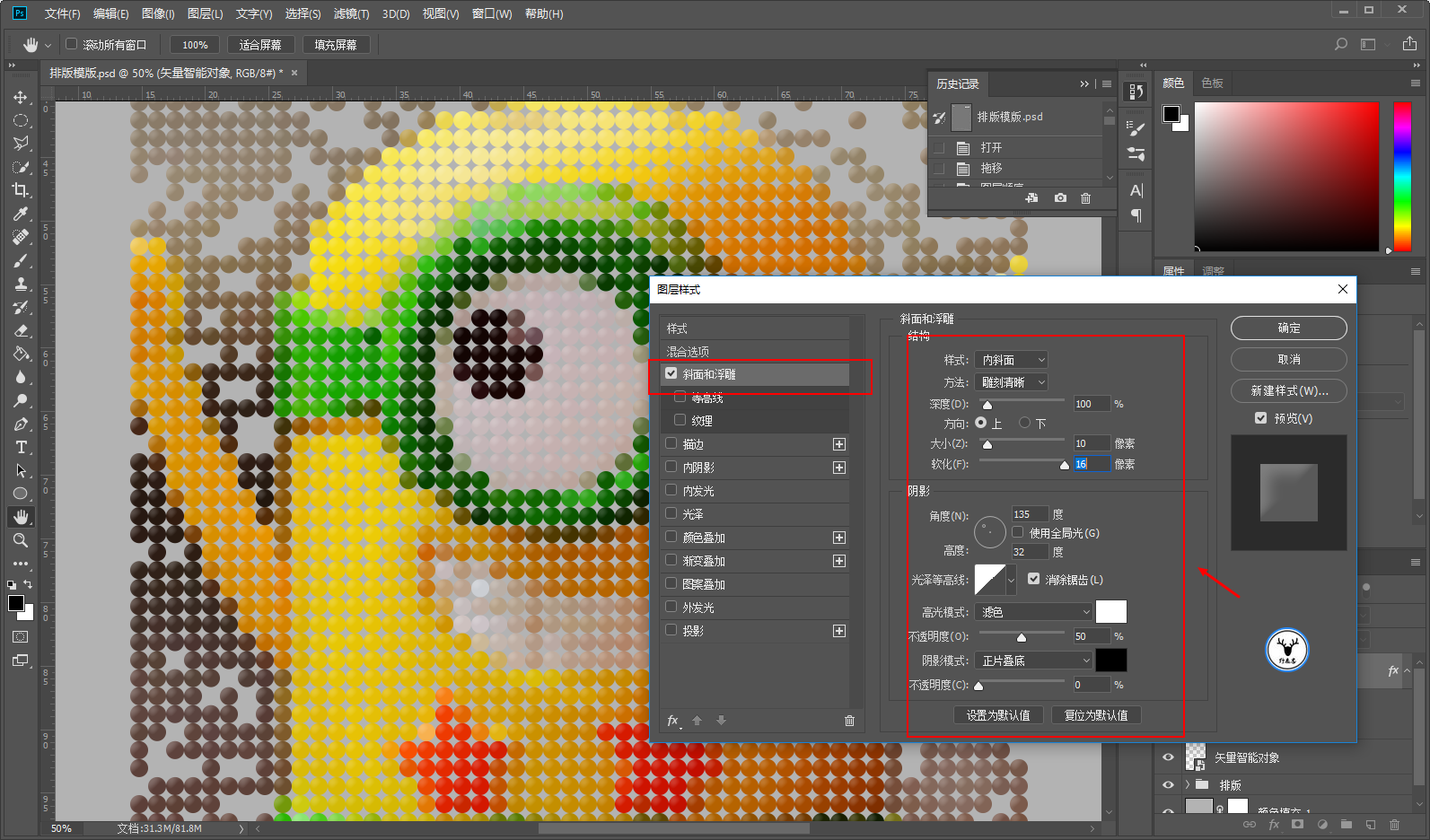Click the 确定 button
Image resolution: width=1430 pixels, height=840 pixels.
(1288, 328)
